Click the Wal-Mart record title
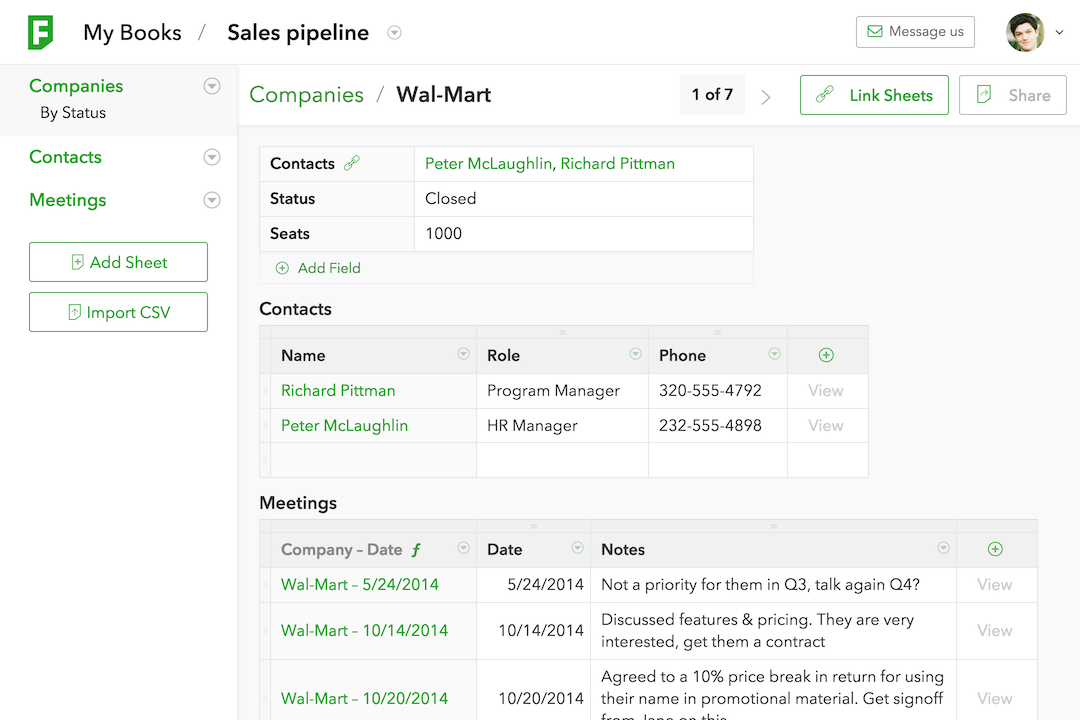 tap(444, 95)
